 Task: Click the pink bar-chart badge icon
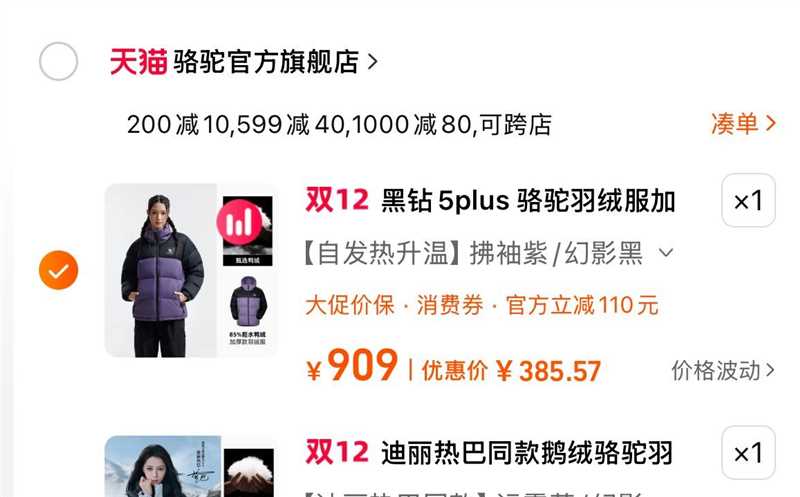click(239, 222)
